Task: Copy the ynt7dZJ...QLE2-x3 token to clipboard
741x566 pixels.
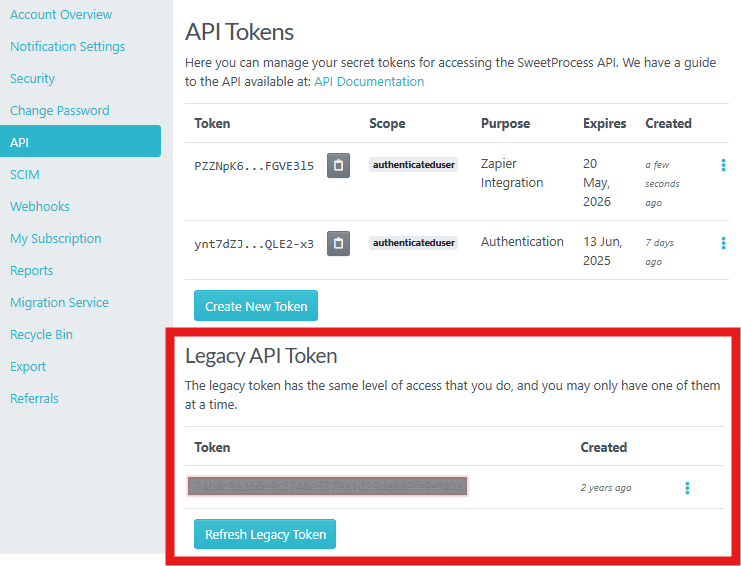Action: [338, 243]
